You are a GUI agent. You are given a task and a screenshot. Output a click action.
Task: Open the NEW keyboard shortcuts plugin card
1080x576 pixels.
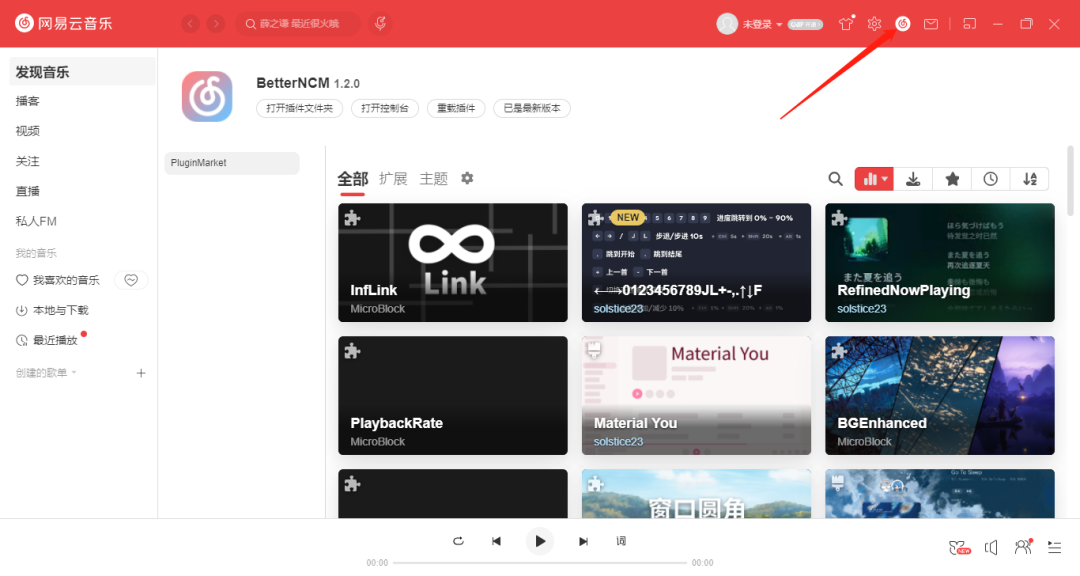pos(696,263)
